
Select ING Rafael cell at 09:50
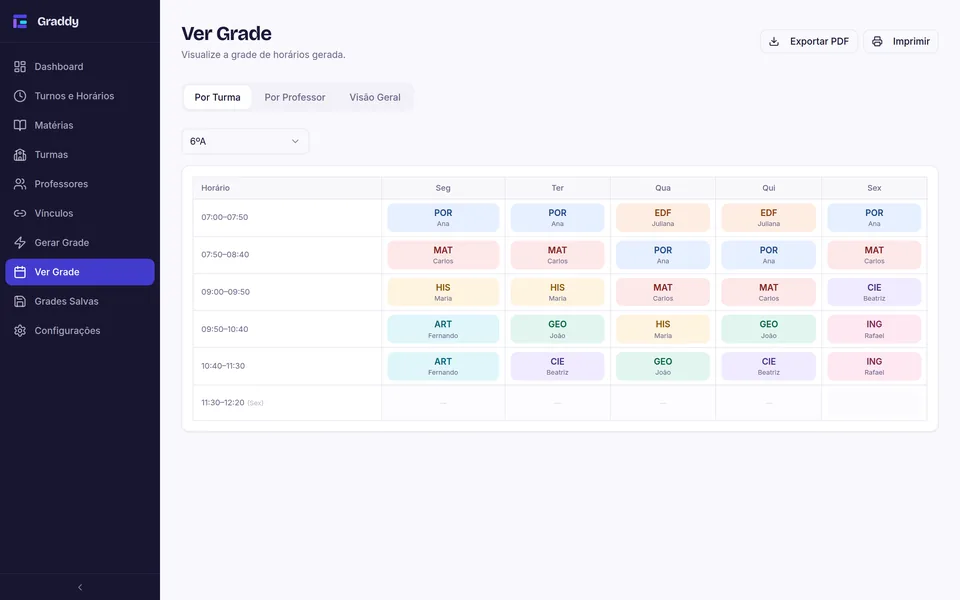point(874,329)
